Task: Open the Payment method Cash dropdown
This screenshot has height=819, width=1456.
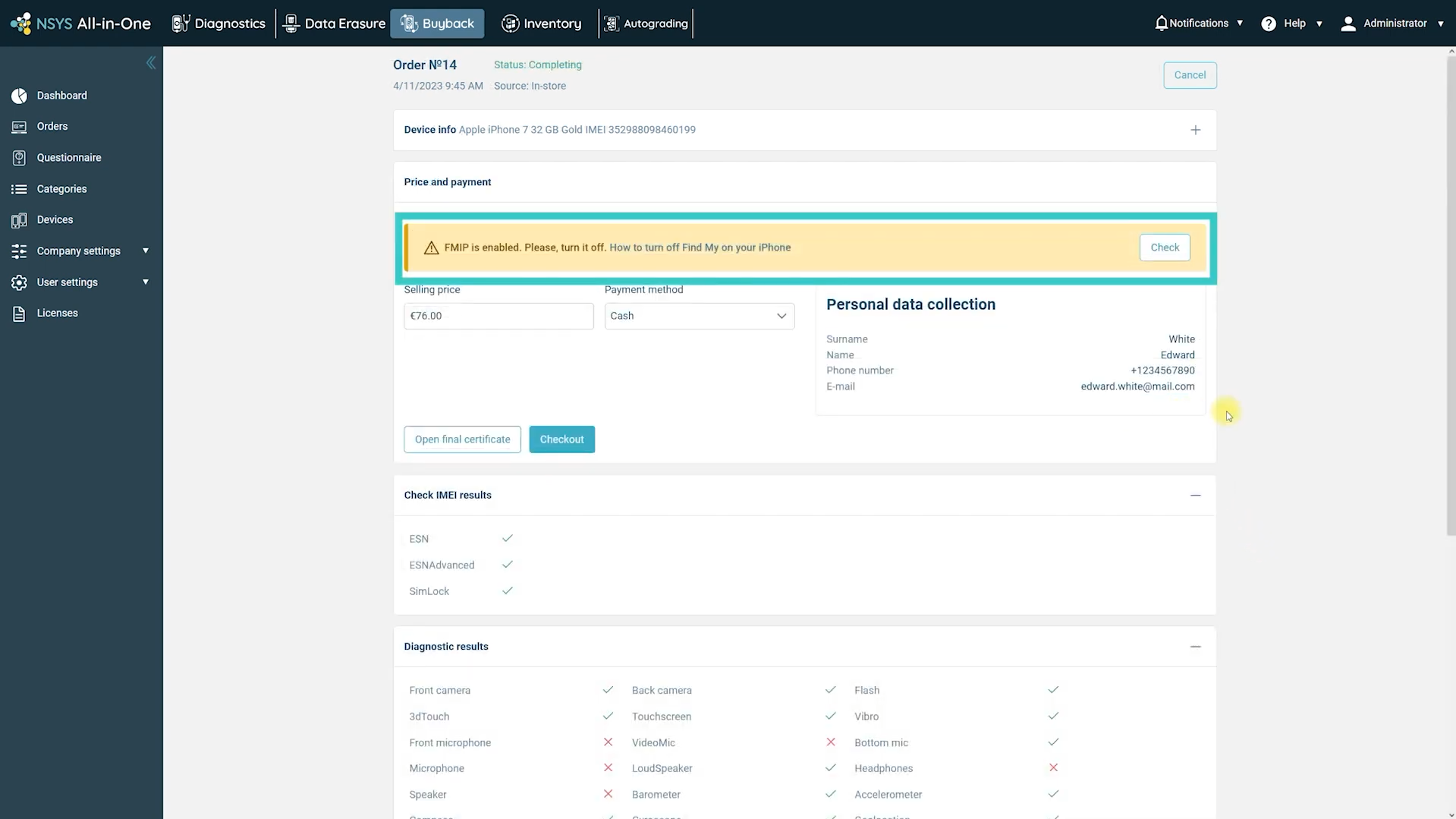Action: (699, 316)
